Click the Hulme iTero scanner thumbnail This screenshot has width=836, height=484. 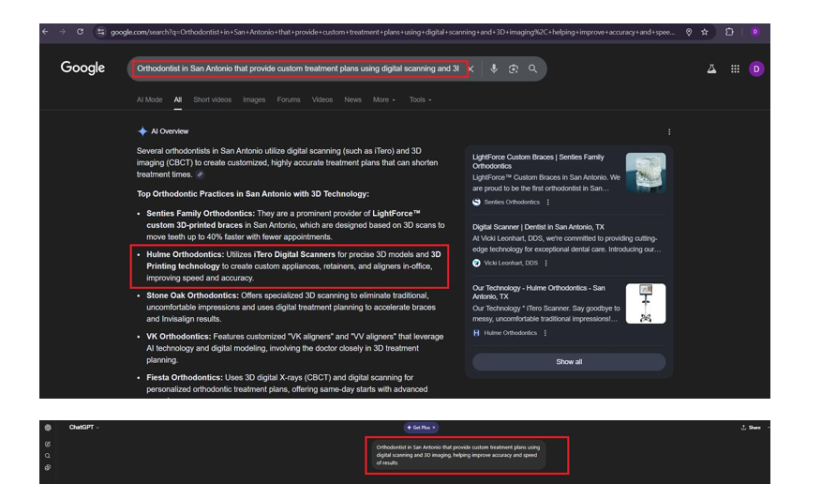click(x=645, y=303)
